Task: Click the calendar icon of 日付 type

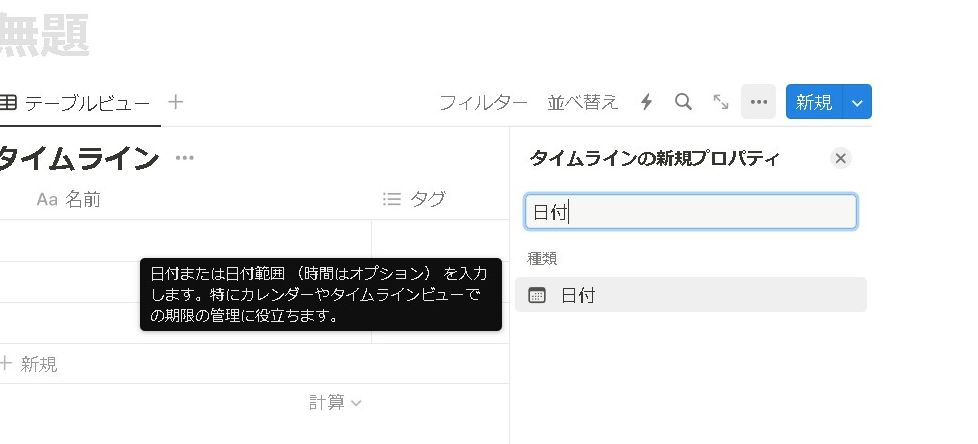Action: (x=537, y=295)
